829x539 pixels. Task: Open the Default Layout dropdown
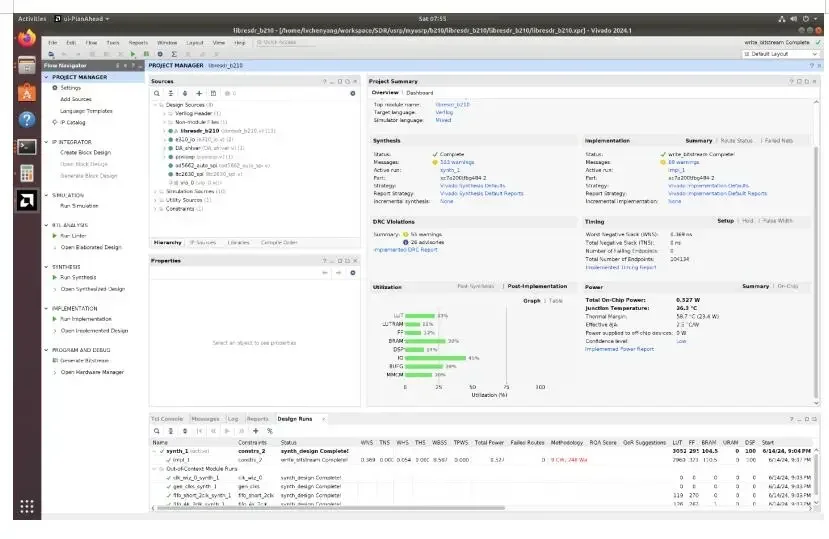(x=778, y=54)
